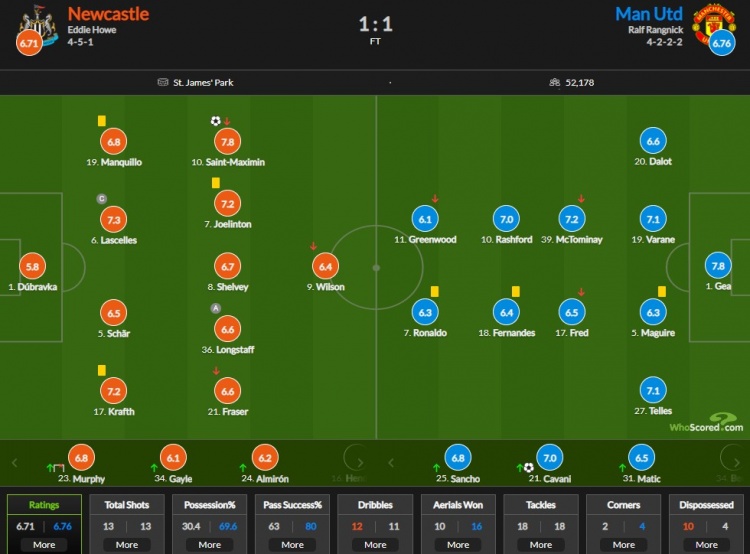Click Murphy's 6.8 substitute rating circle
This screenshot has height=554, width=750.
(x=81, y=458)
